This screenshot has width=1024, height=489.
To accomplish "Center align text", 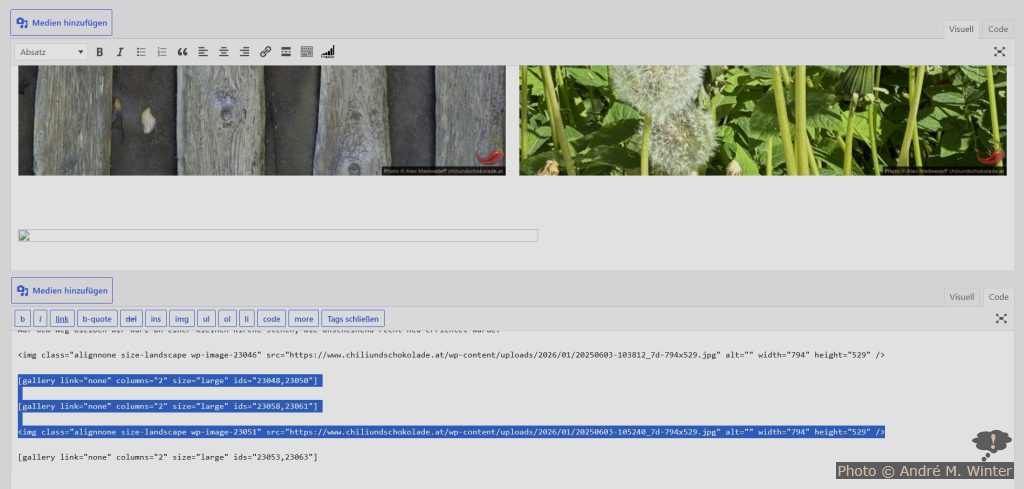I will (x=223, y=52).
